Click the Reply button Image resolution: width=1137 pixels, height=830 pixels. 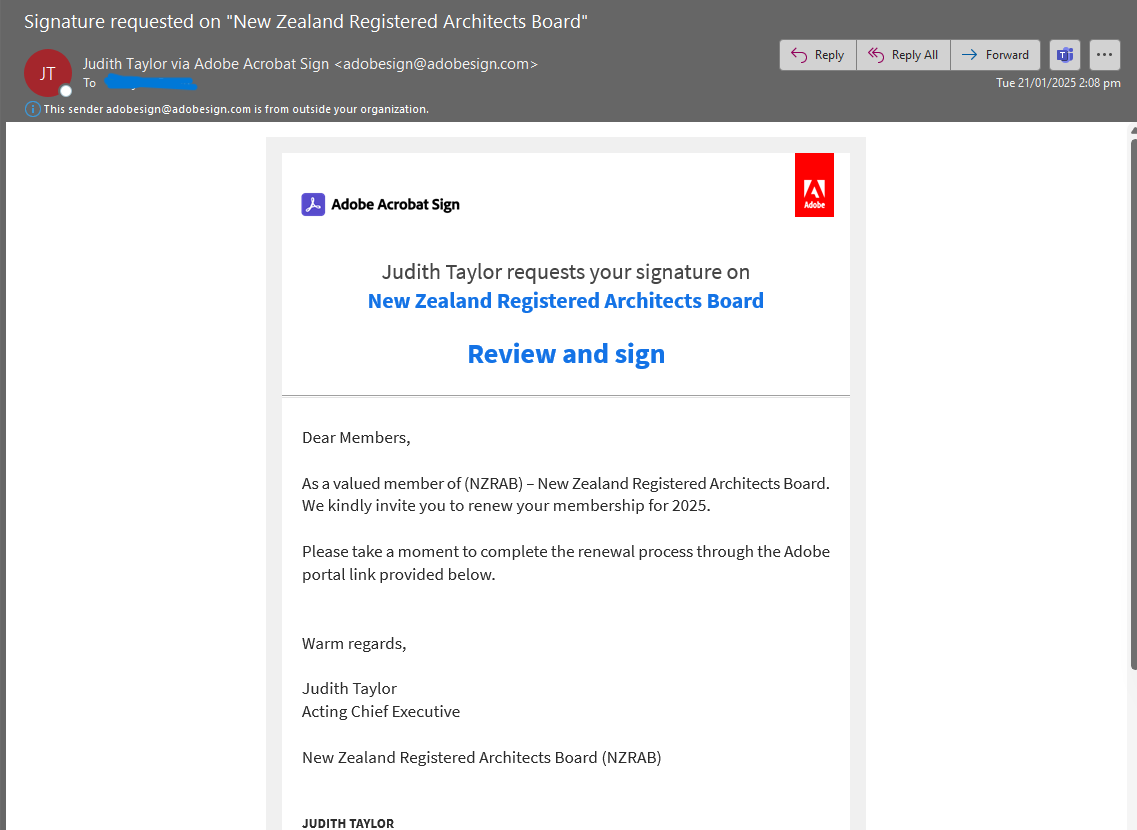(x=818, y=55)
